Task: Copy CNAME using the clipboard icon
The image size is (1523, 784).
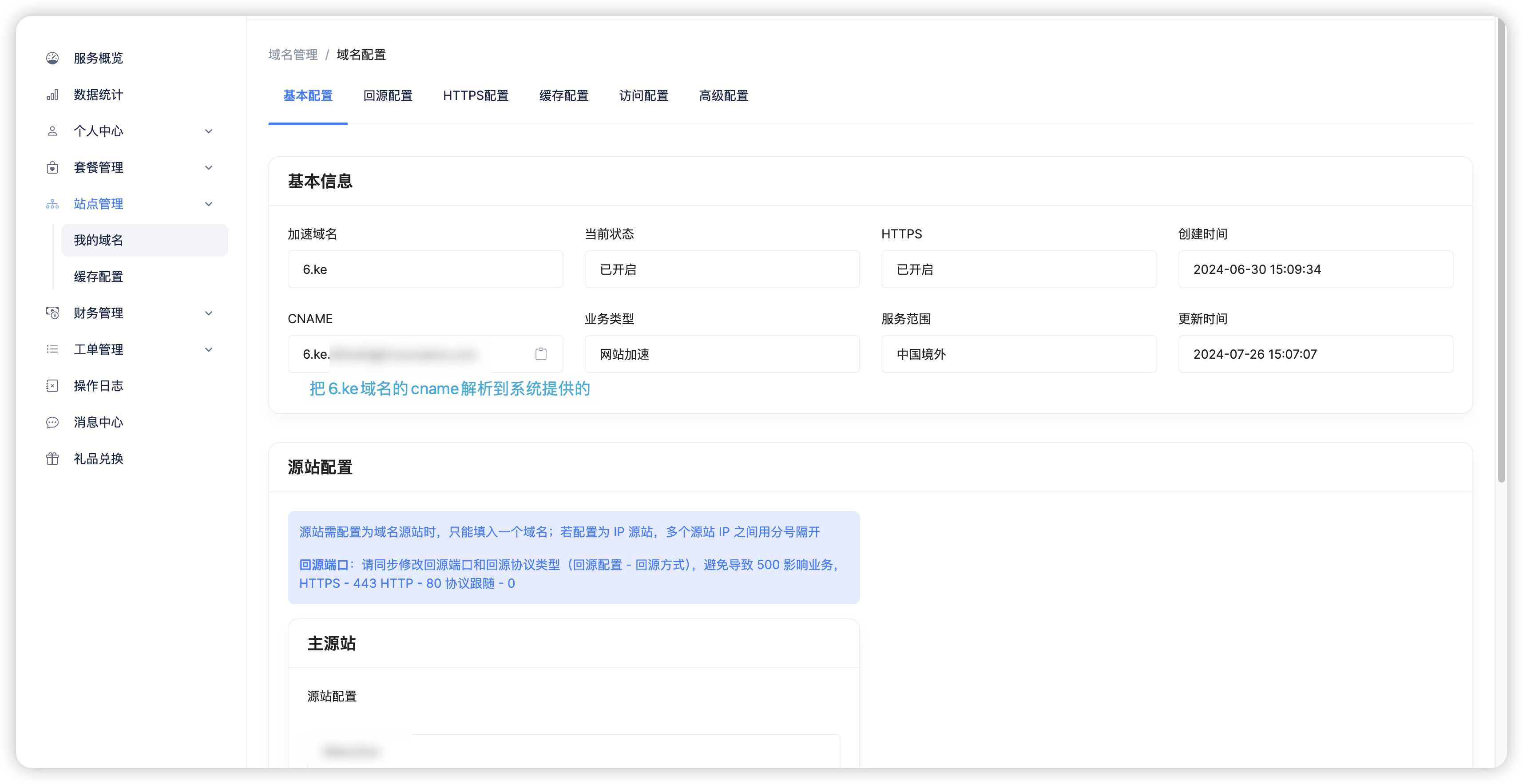Action: (540, 354)
